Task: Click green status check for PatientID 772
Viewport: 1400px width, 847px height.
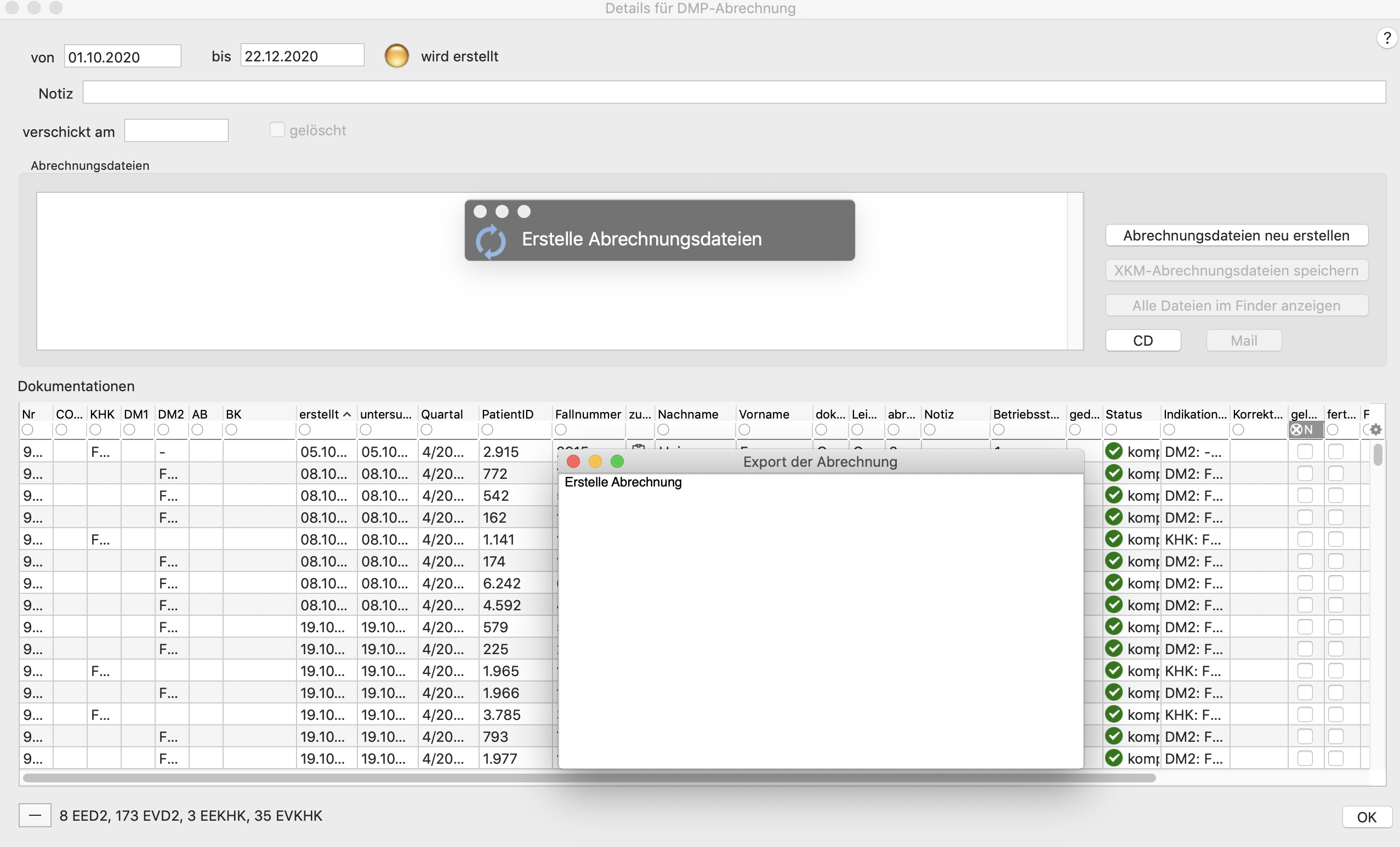Action: pos(1114,473)
